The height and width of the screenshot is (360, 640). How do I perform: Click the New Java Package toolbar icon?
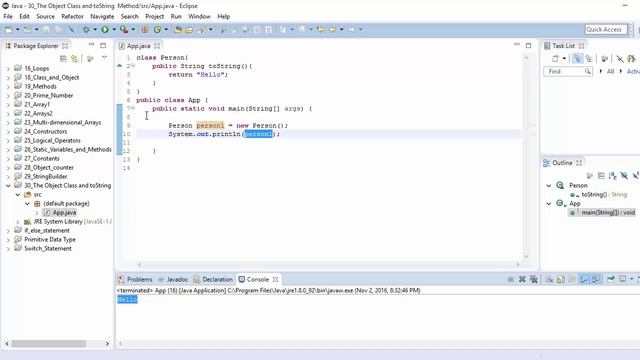point(144,29)
